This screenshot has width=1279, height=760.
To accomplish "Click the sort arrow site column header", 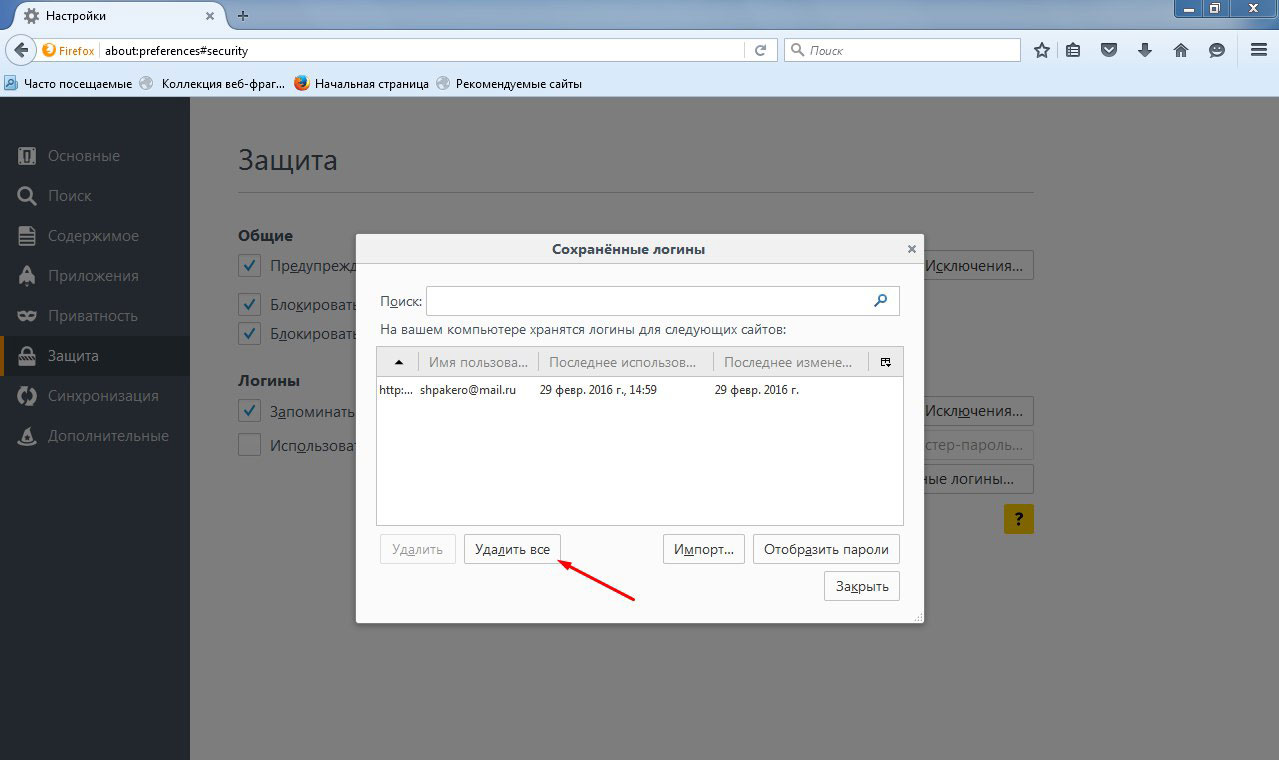I will [x=398, y=362].
